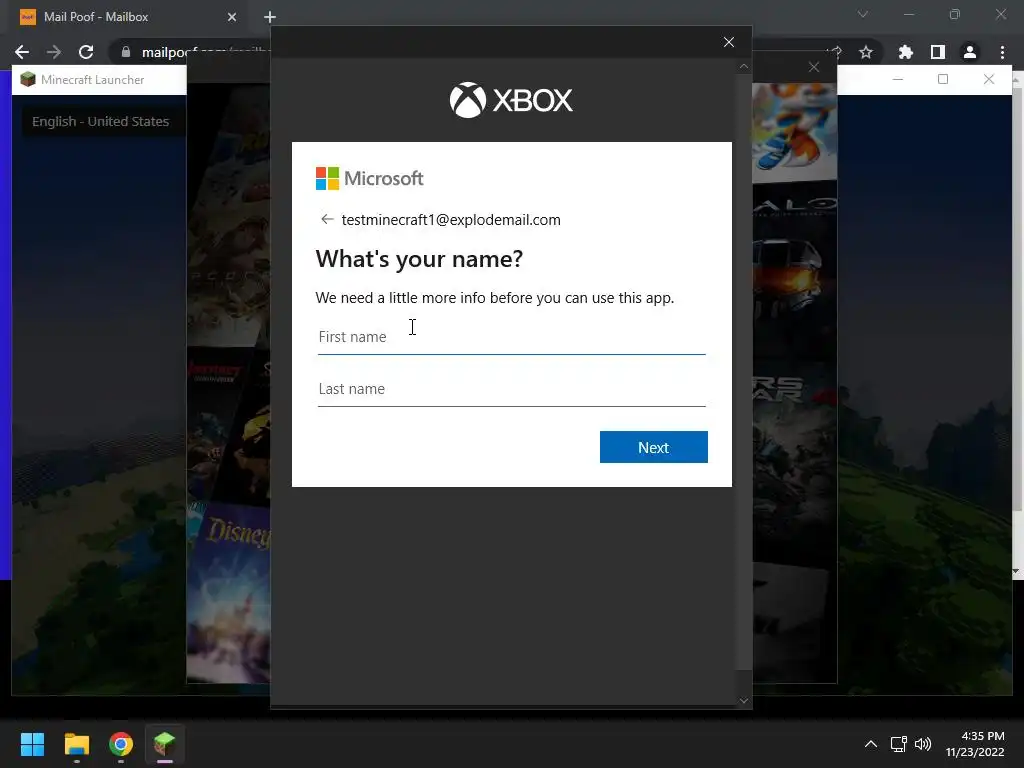This screenshot has width=1024, height=768.
Task: Open a new Chrome tab
Action: [270, 17]
